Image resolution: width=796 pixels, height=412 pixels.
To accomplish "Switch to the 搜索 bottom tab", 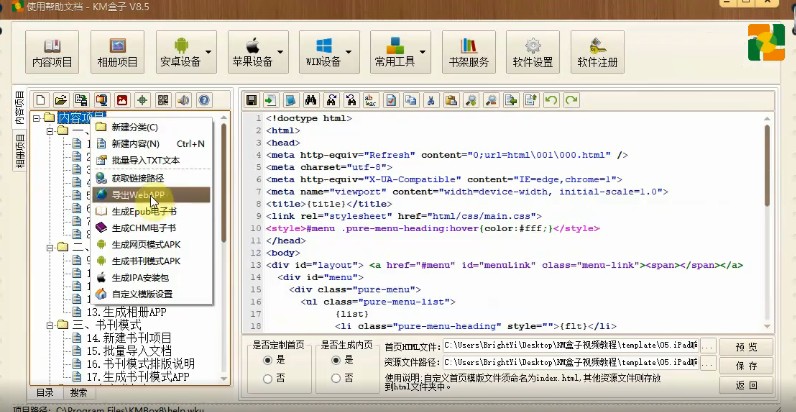I will 79,393.
